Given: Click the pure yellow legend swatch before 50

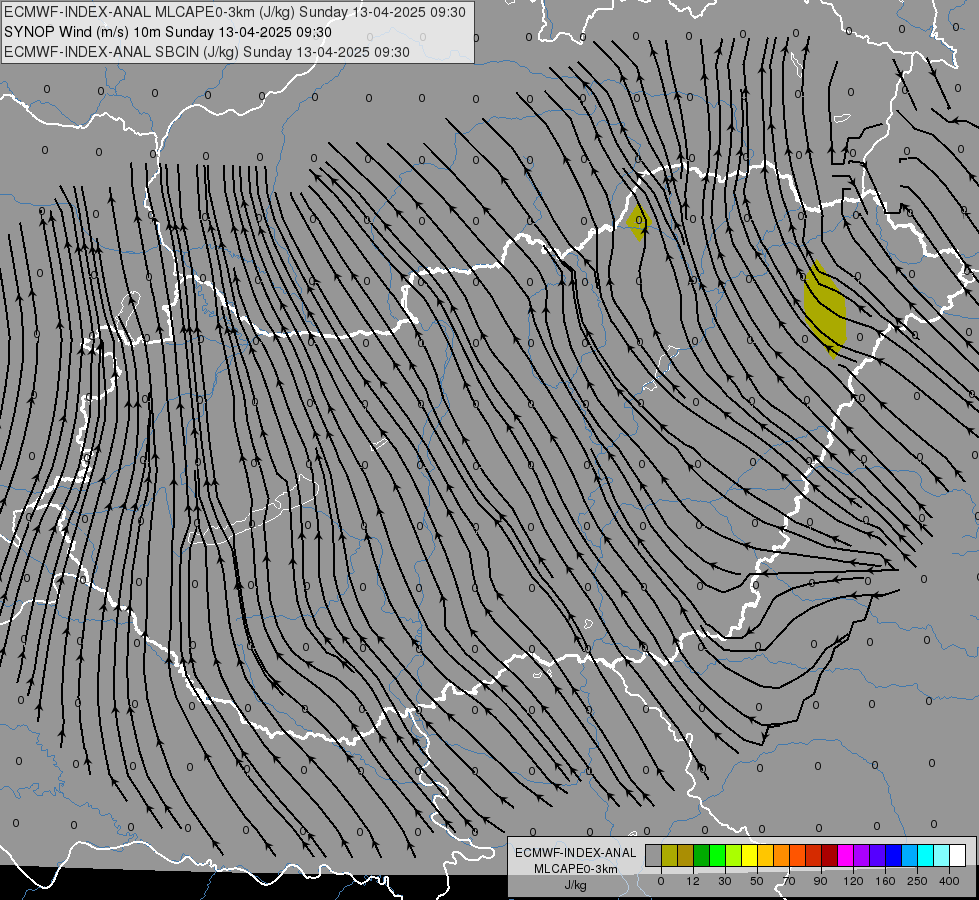Looking at the screenshot, I should [750, 856].
